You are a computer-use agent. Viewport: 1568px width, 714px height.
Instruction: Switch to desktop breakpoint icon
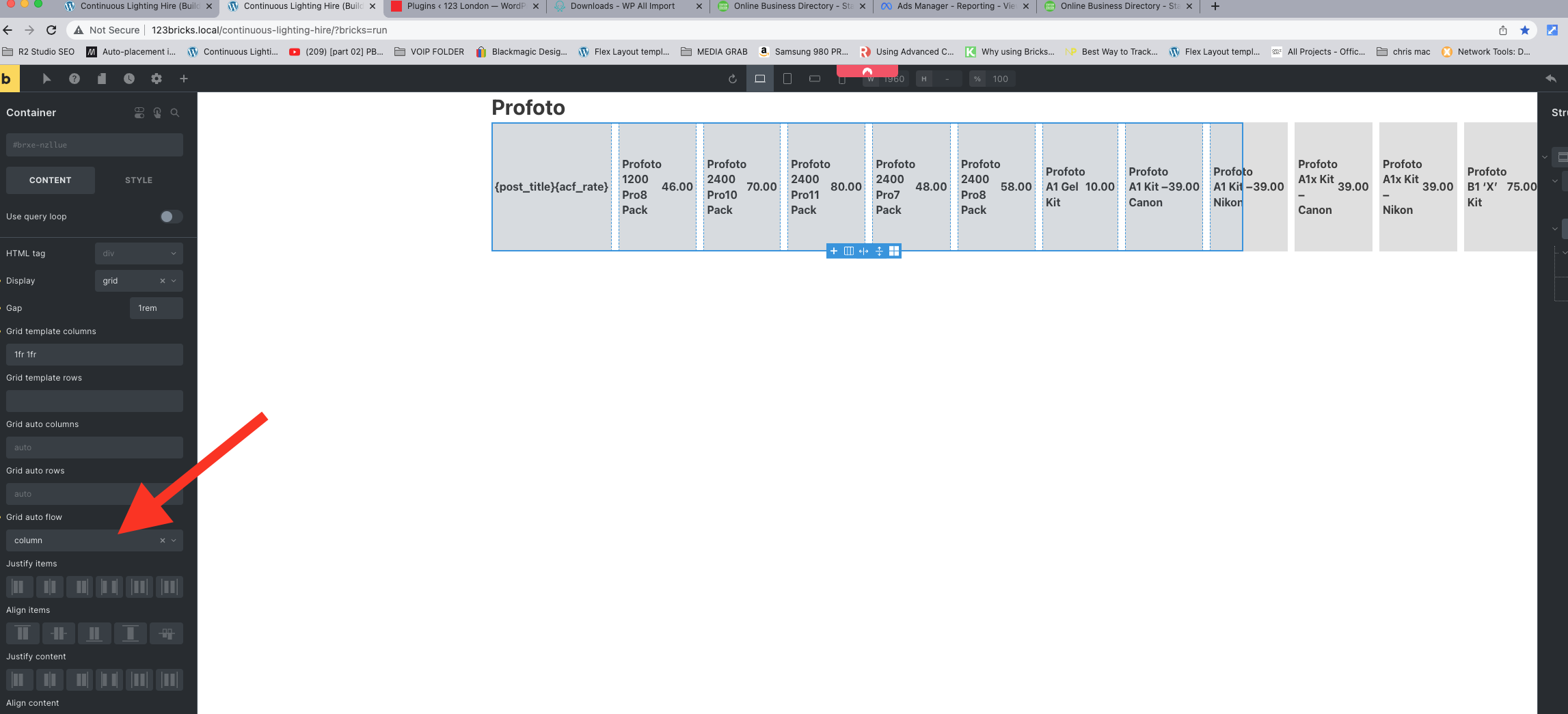click(760, 79)
